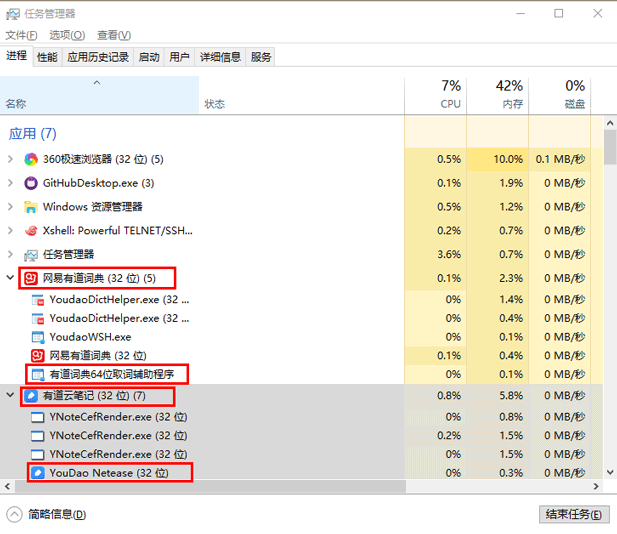Click the vertical scrollbar down arrow
This screenshot has height=534, width=617.
(x=610, y=472)
